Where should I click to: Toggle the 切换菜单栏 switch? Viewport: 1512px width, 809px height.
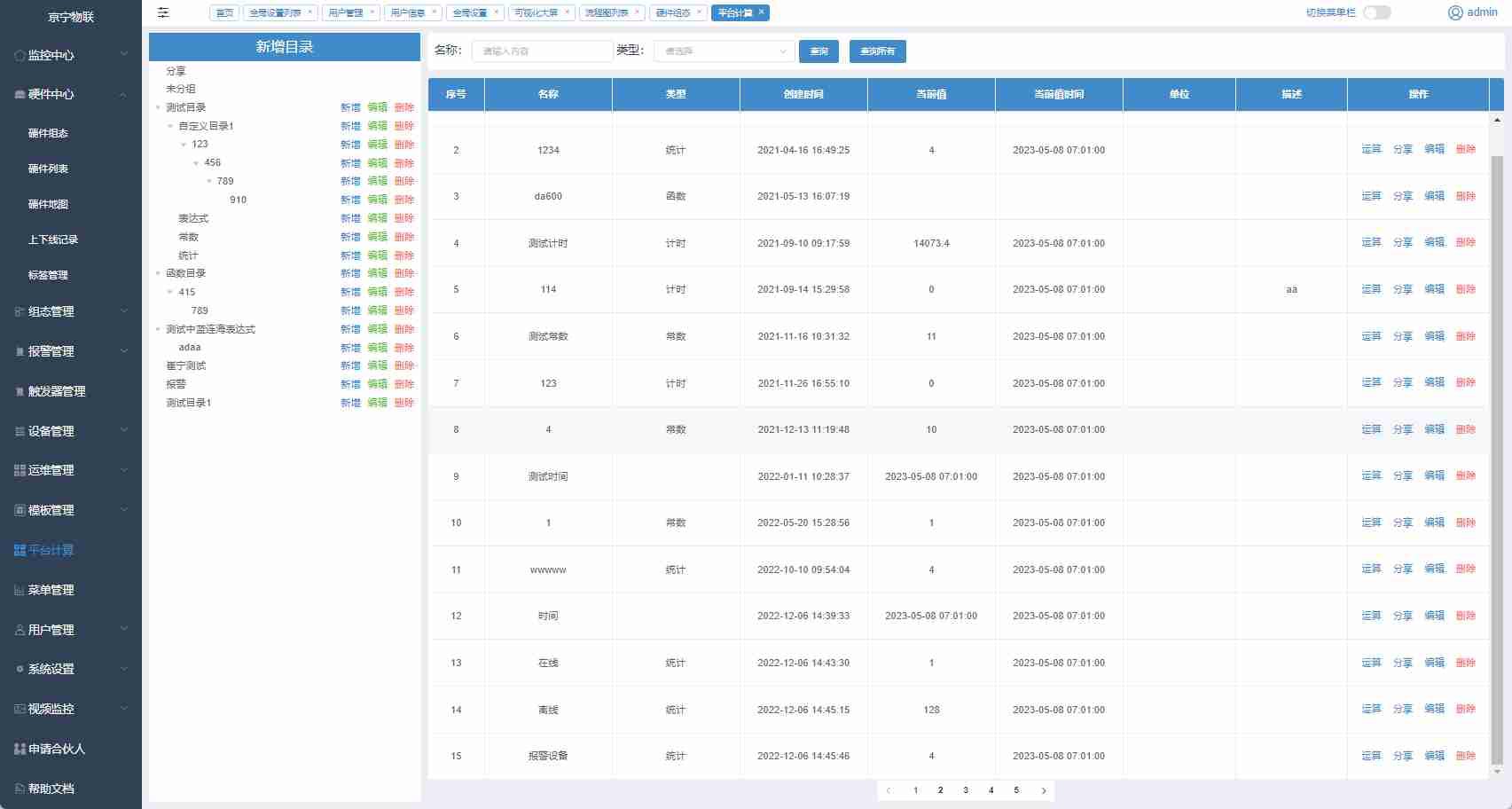pos(1376,12)
